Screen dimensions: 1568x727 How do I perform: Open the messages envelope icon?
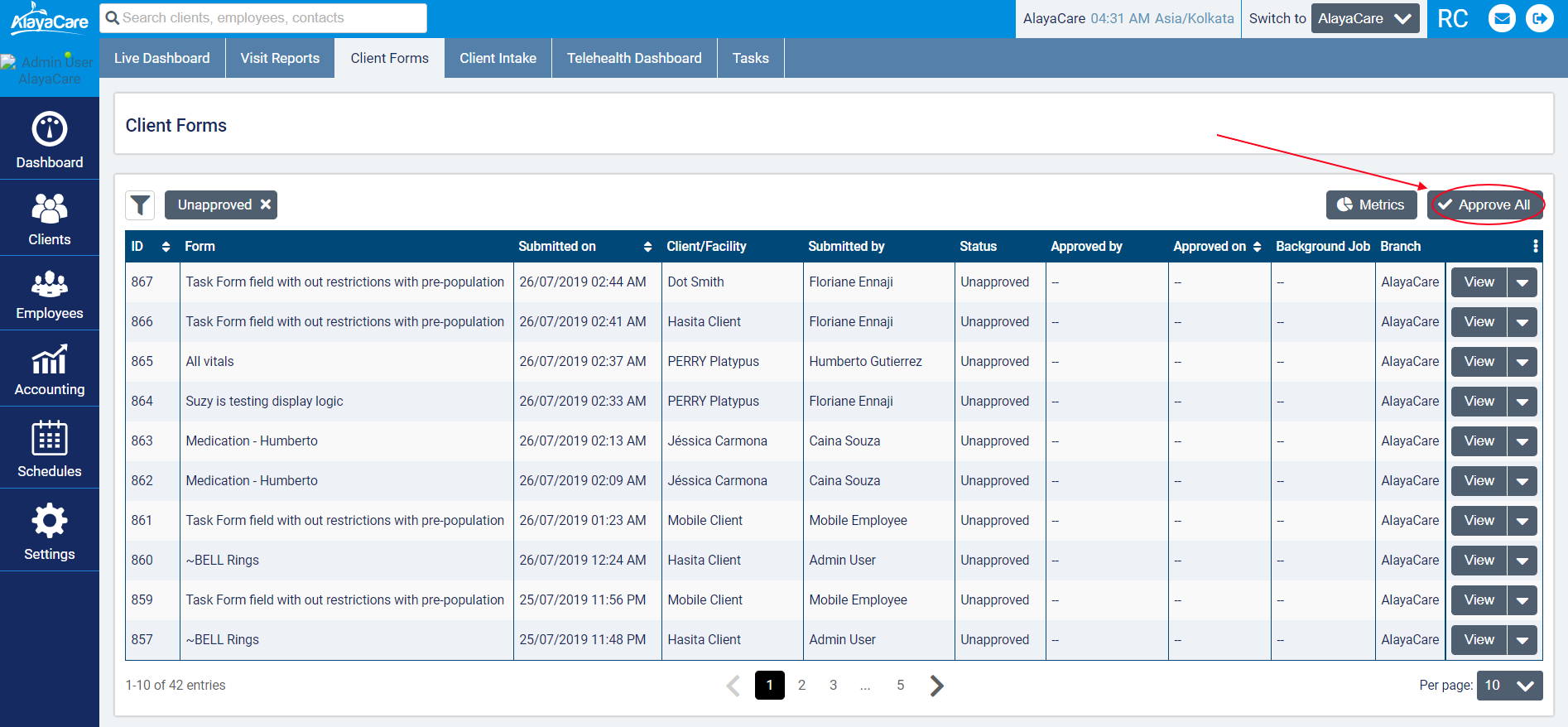[1502, 18]
